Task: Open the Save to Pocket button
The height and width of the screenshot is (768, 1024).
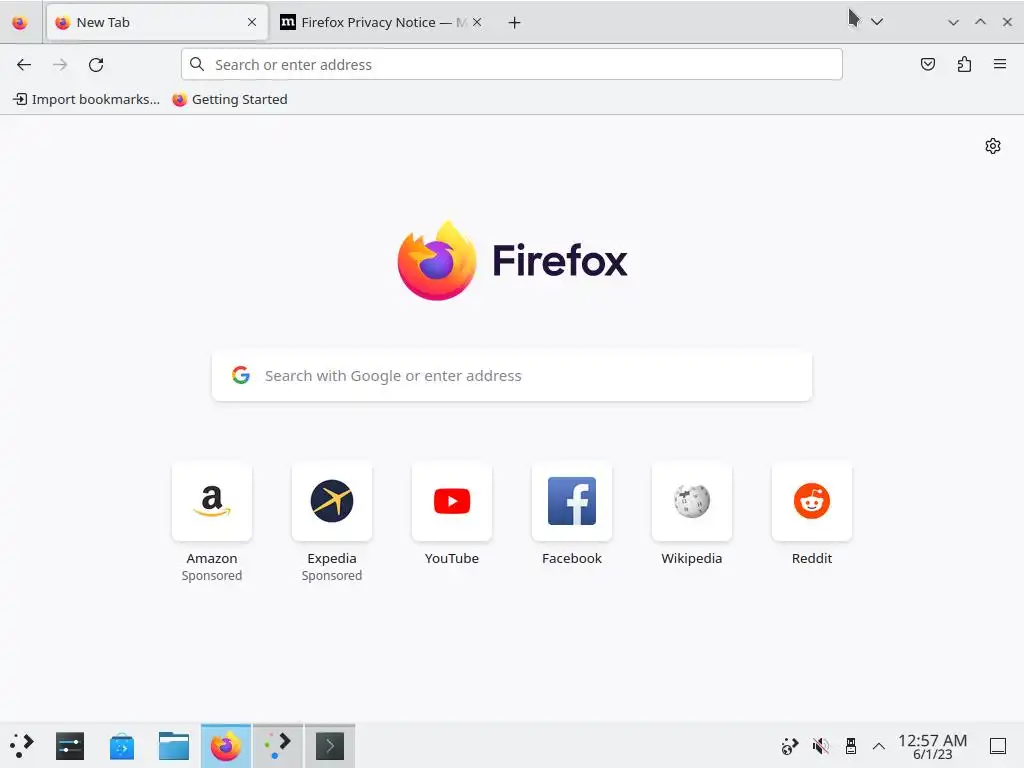Action: click(927, 64)
